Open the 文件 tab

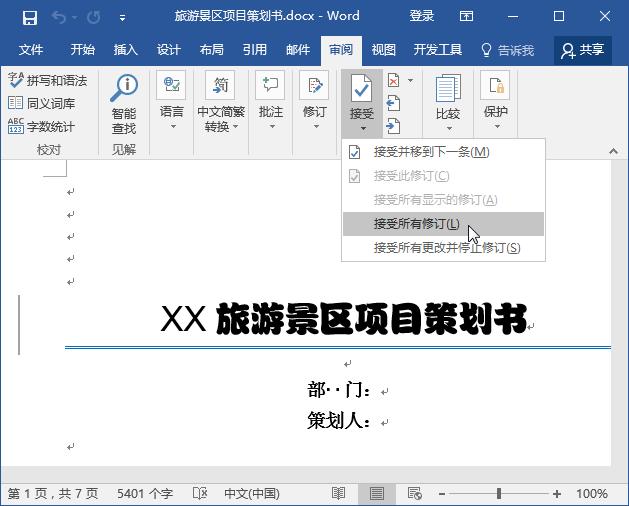(x=31, y=50)
